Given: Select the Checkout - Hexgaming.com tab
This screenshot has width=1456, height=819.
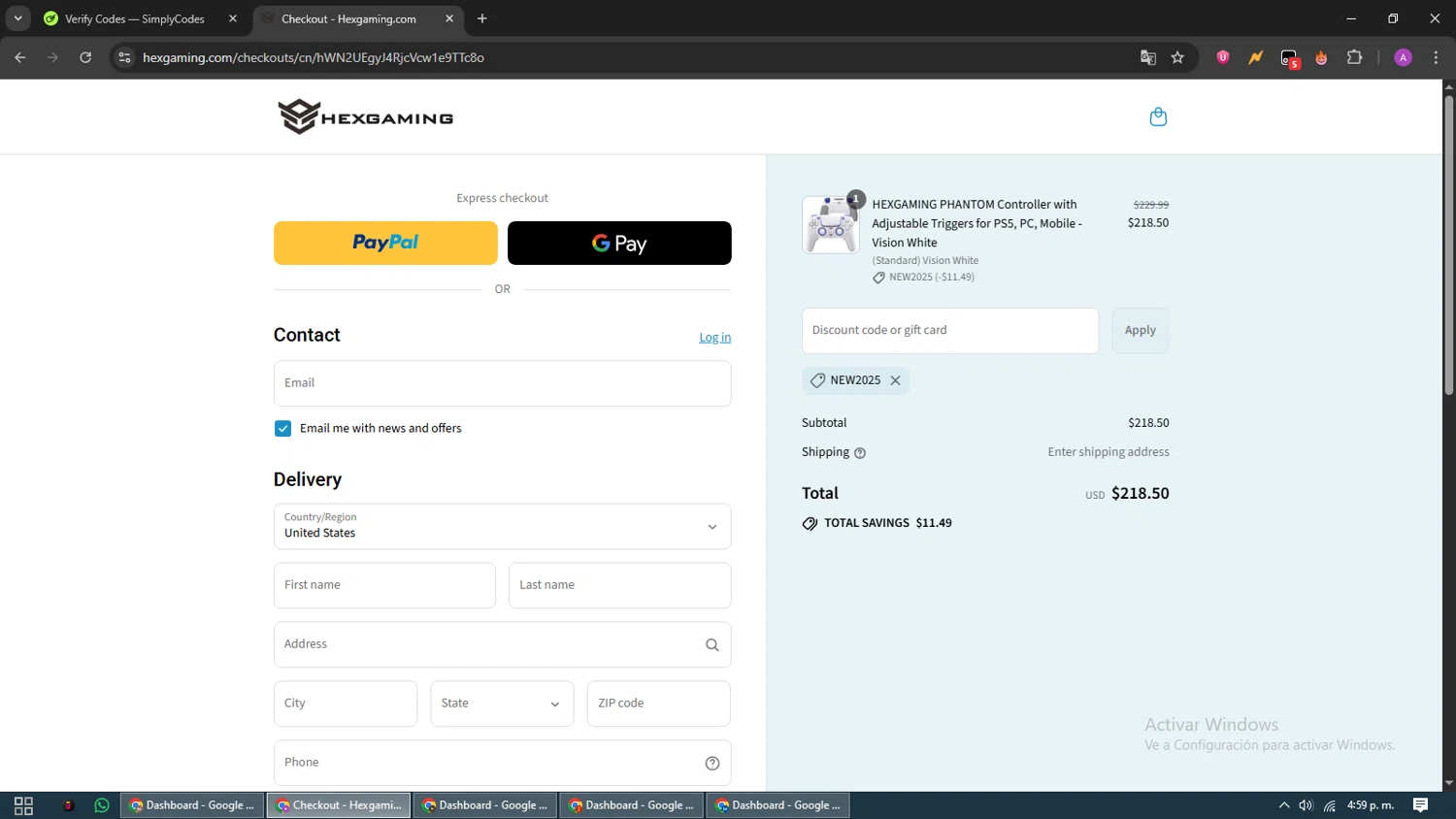Looking at the screenshot, I should pyautogui.click(x=348, y=18).
